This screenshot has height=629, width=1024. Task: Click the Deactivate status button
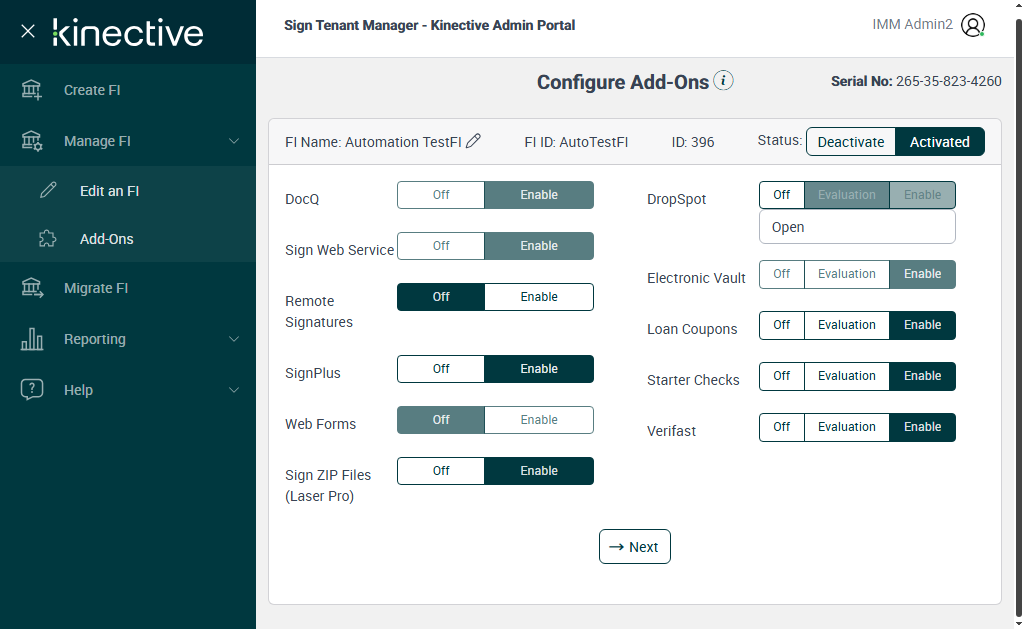coord(851,142)
